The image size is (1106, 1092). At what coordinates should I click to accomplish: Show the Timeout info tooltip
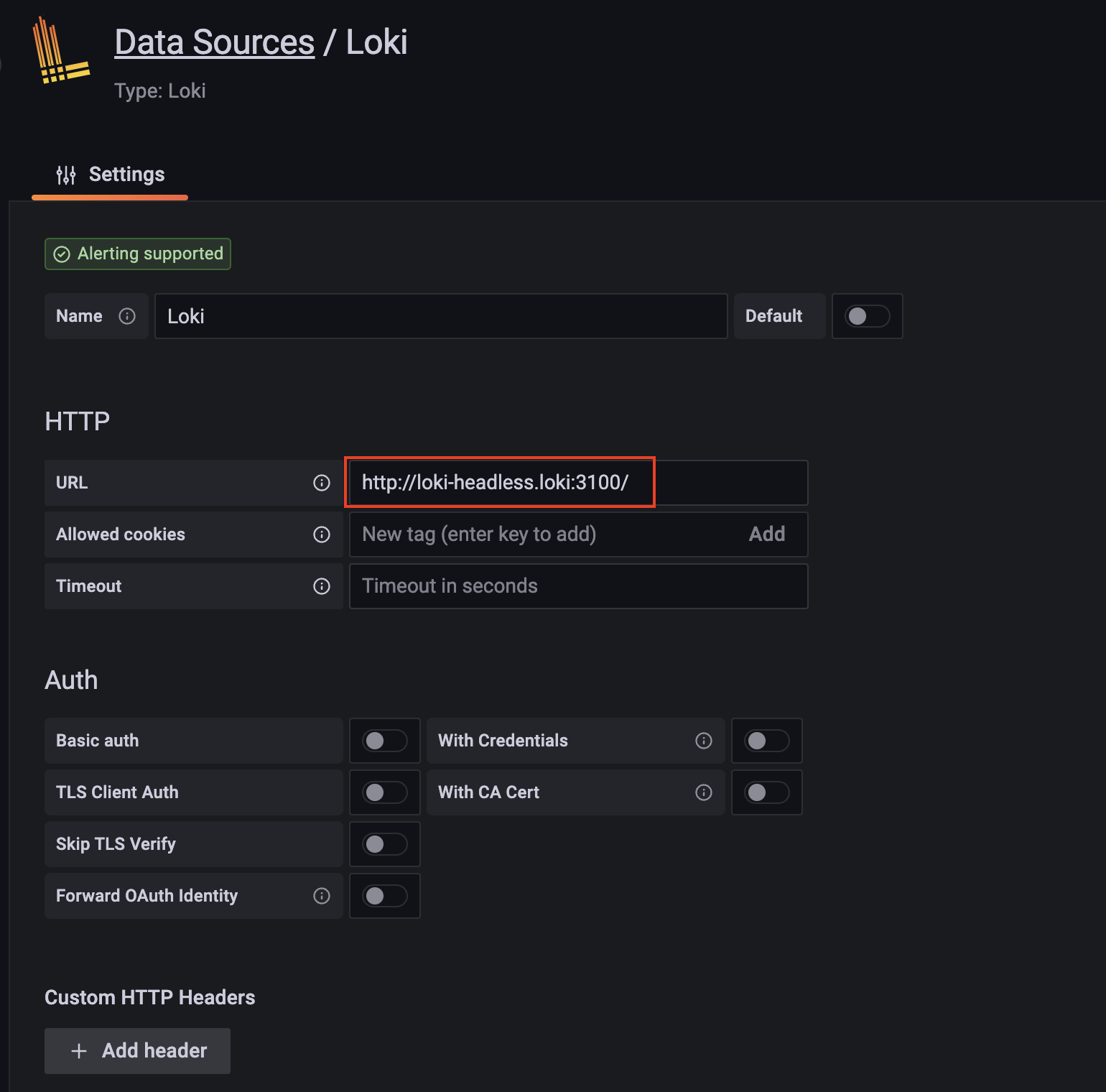point(322,586)
